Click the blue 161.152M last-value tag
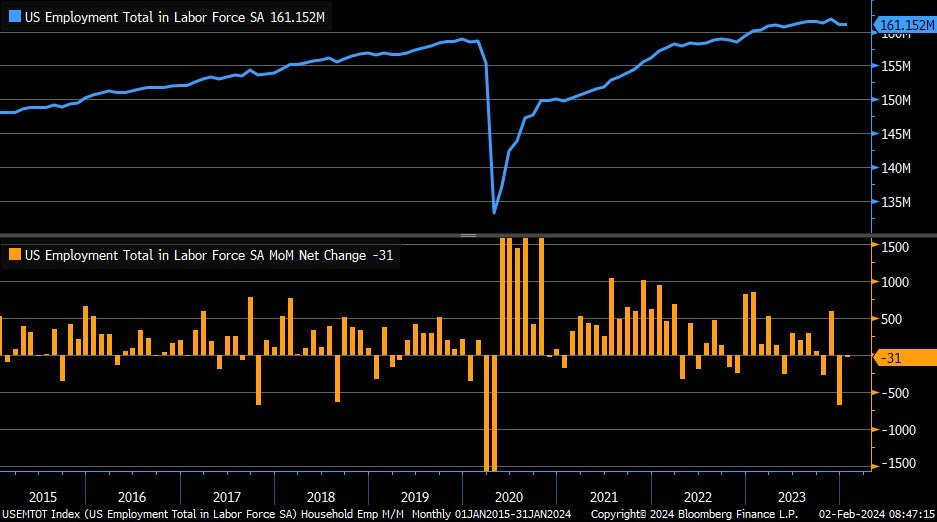Screen dimensions: 937x522 click(904, 23)
